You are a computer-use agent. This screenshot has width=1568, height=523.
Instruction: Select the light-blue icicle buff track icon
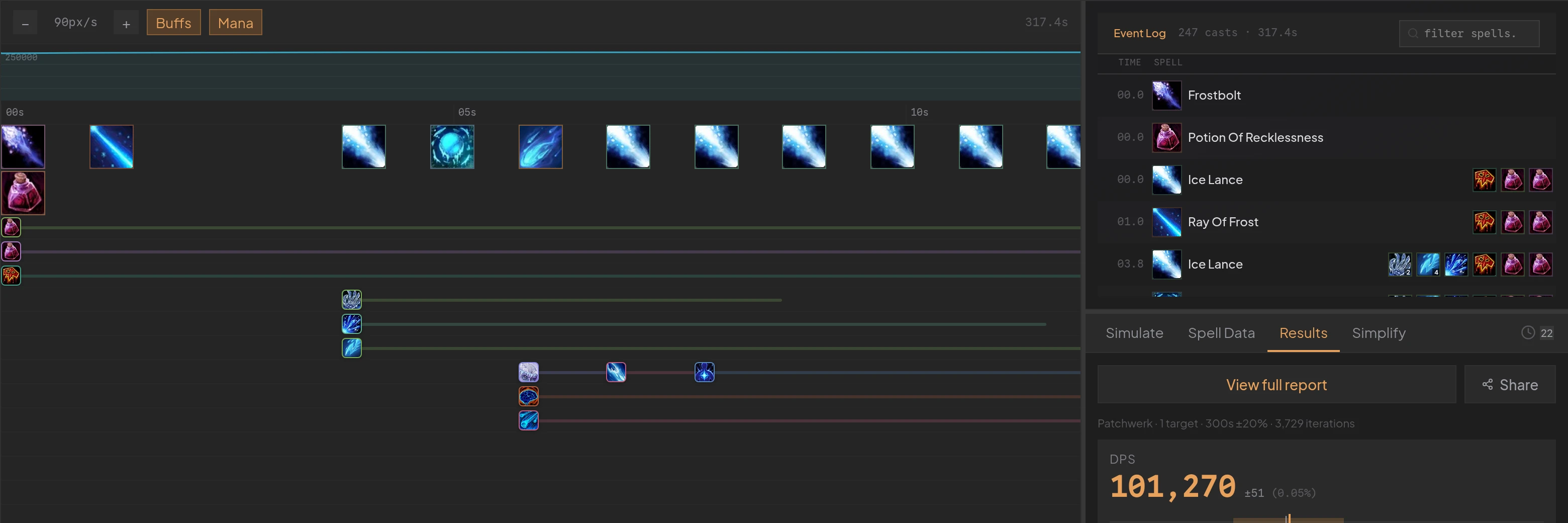[352, 348]
